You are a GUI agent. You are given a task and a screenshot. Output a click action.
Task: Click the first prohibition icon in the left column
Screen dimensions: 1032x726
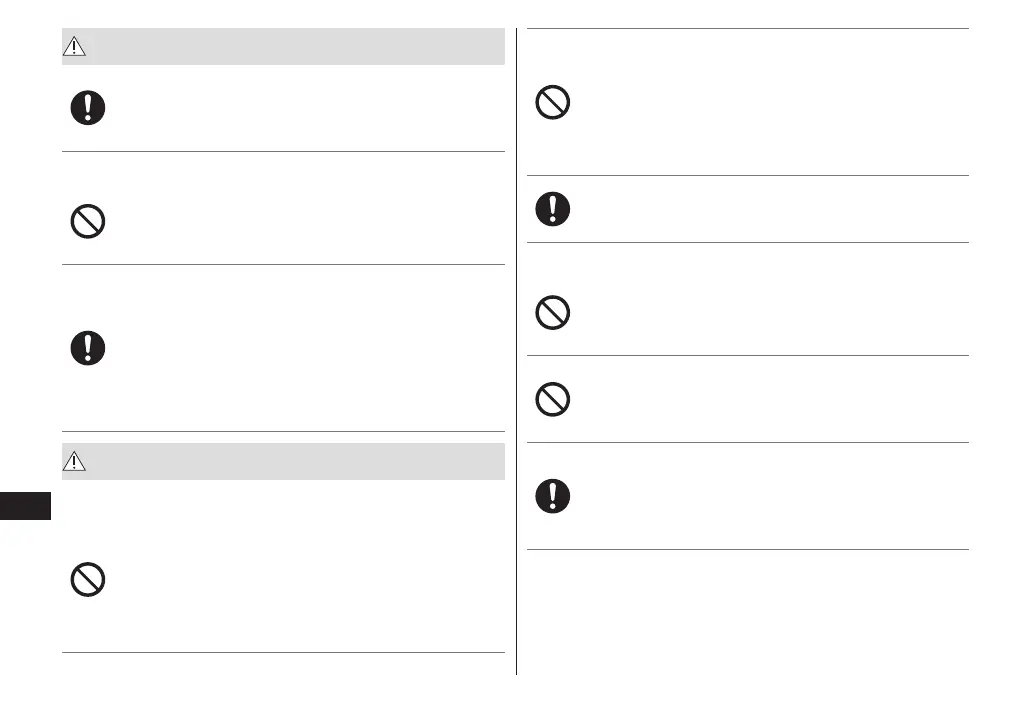[88, 221]
